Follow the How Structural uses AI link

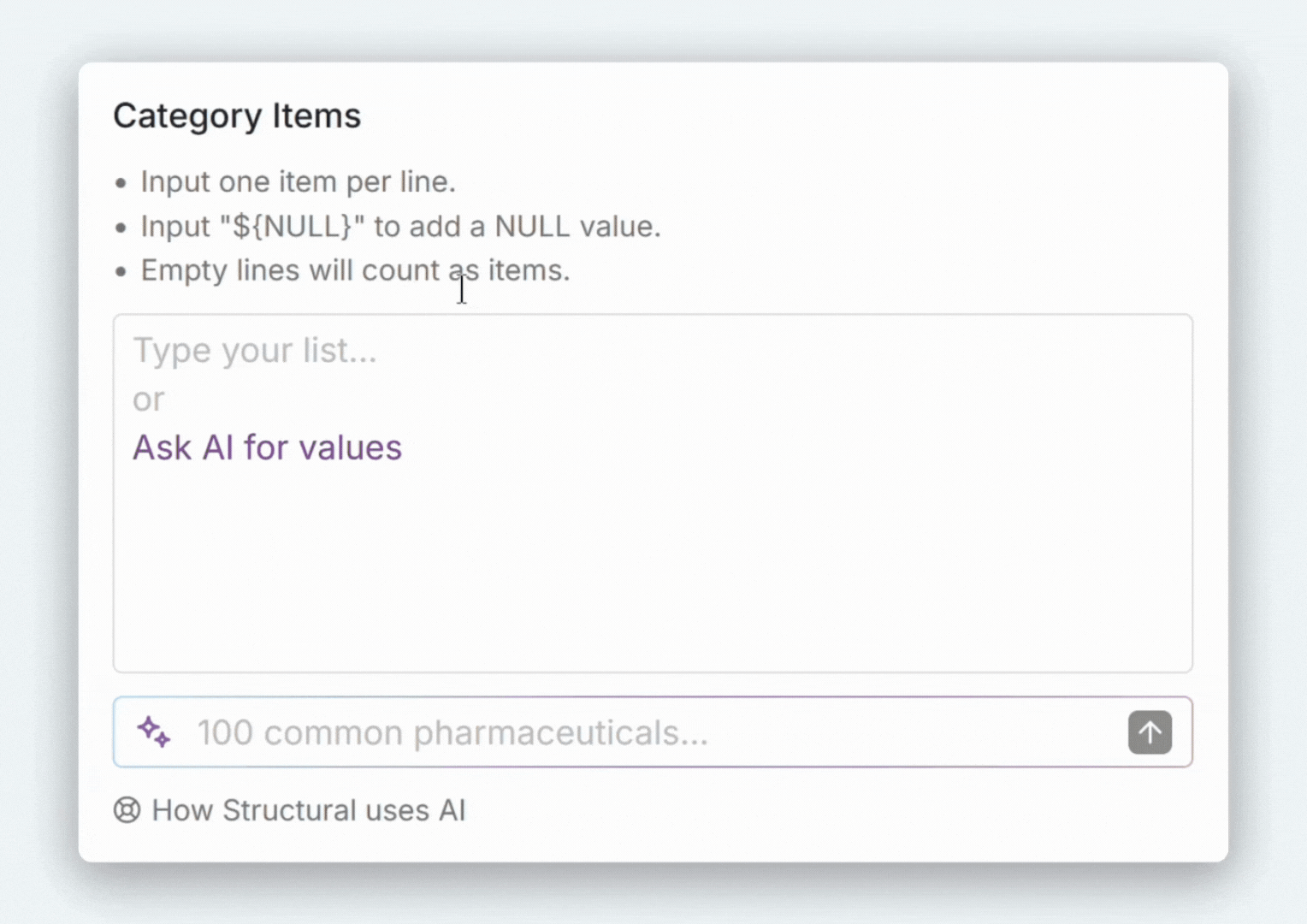click(307, 810)
